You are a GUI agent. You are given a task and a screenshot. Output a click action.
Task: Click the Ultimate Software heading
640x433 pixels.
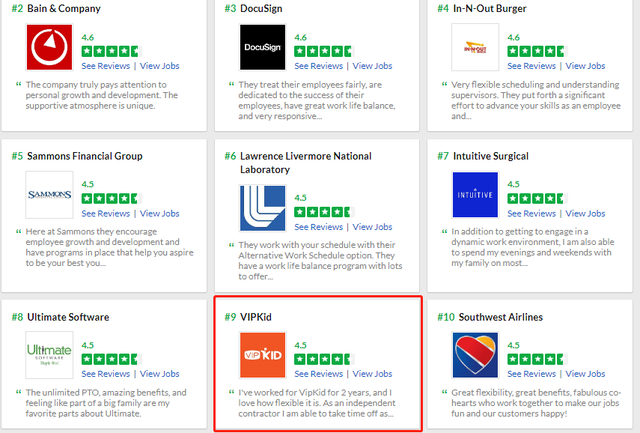[68, 317]
